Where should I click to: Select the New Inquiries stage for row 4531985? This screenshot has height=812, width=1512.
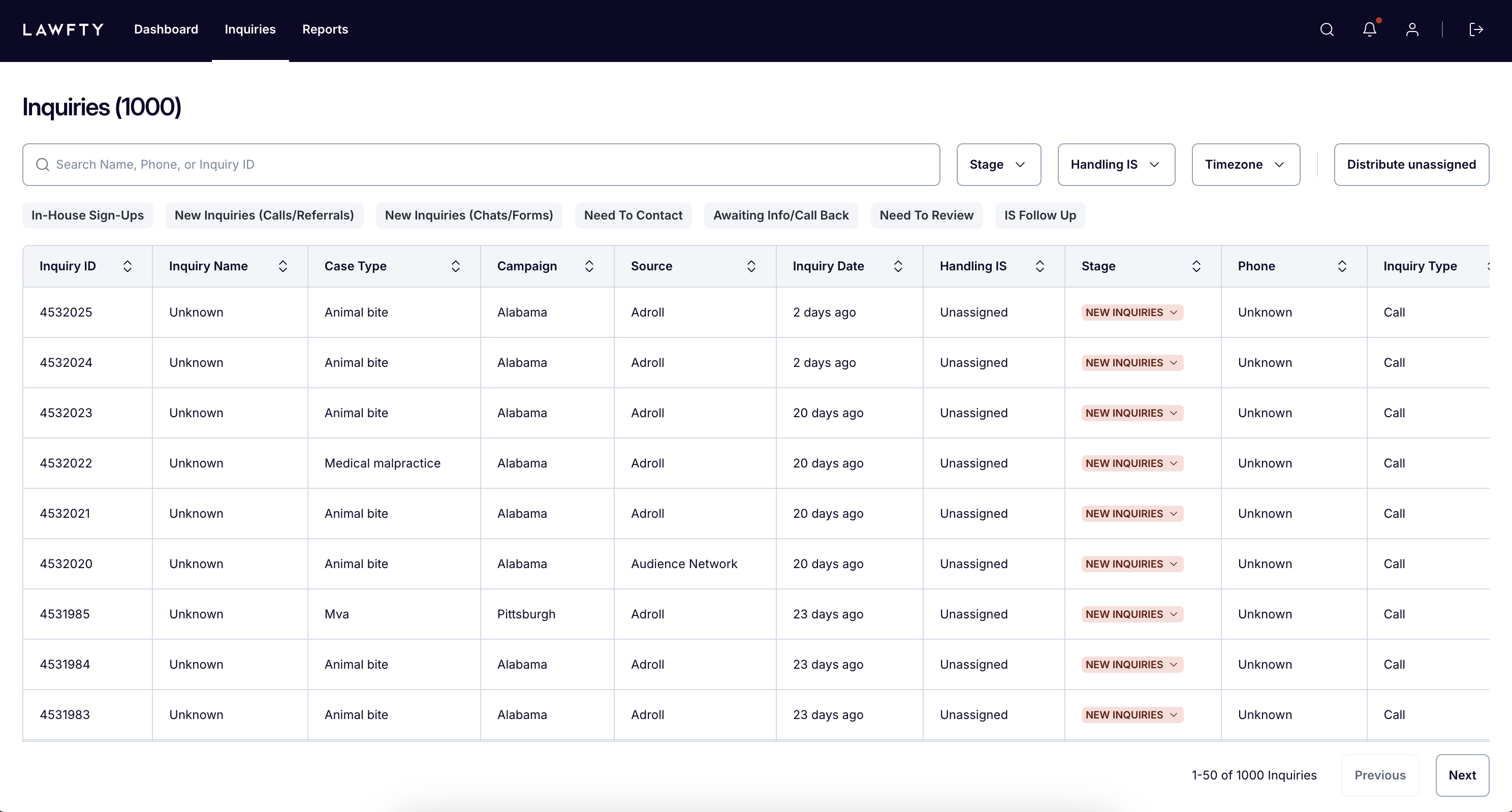pos(1131,613)
